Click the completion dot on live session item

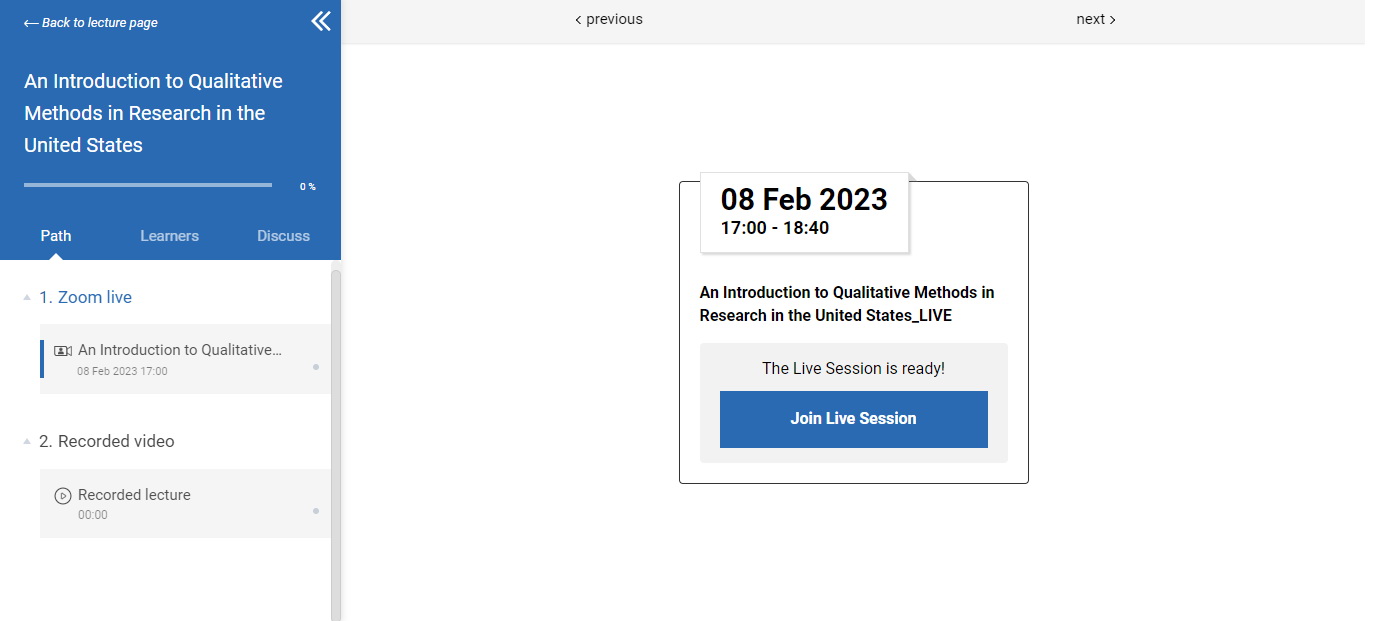[316, 367]
